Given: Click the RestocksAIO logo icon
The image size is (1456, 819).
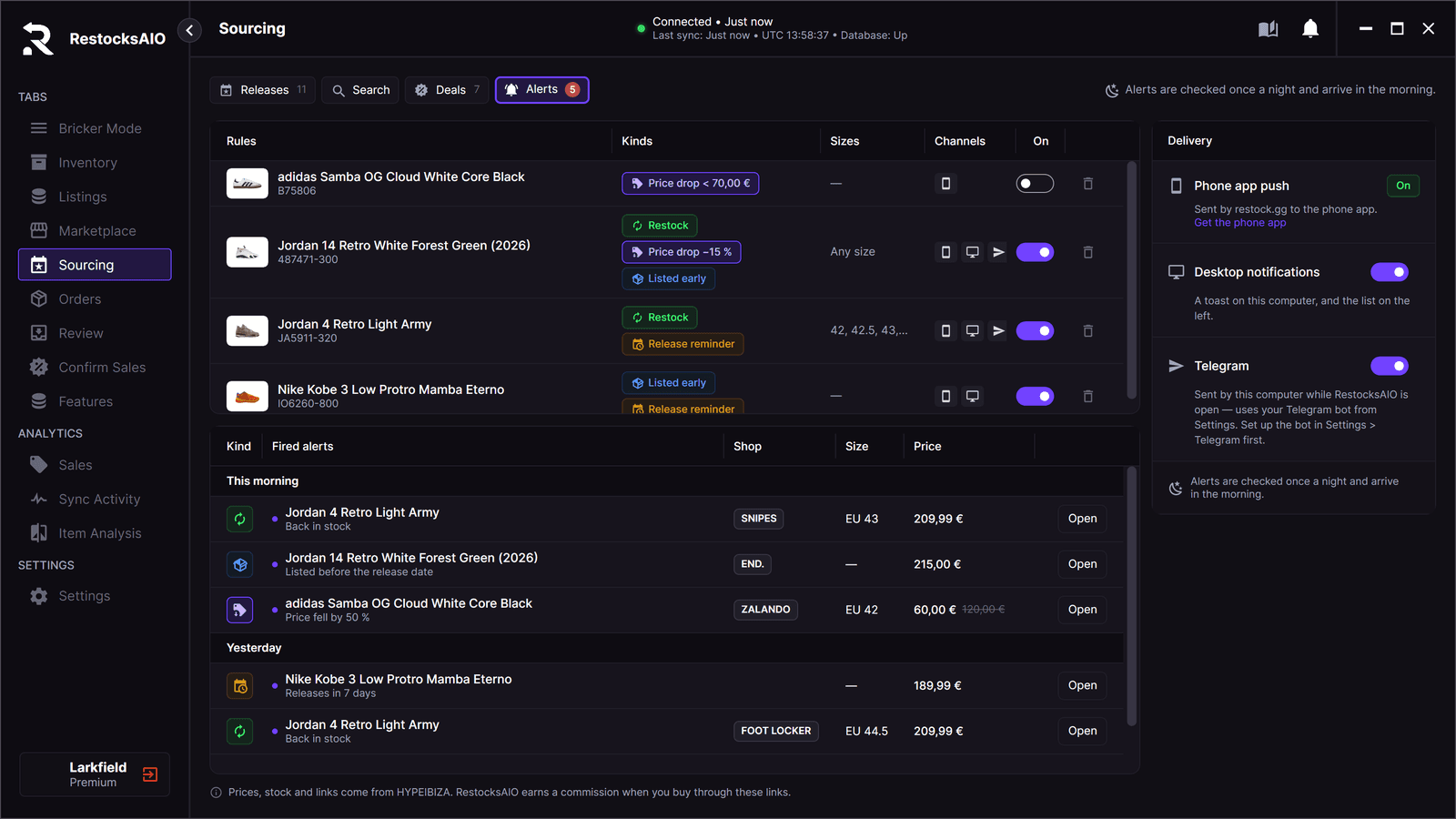Looking at the screenshot, I should click(38, 38).
